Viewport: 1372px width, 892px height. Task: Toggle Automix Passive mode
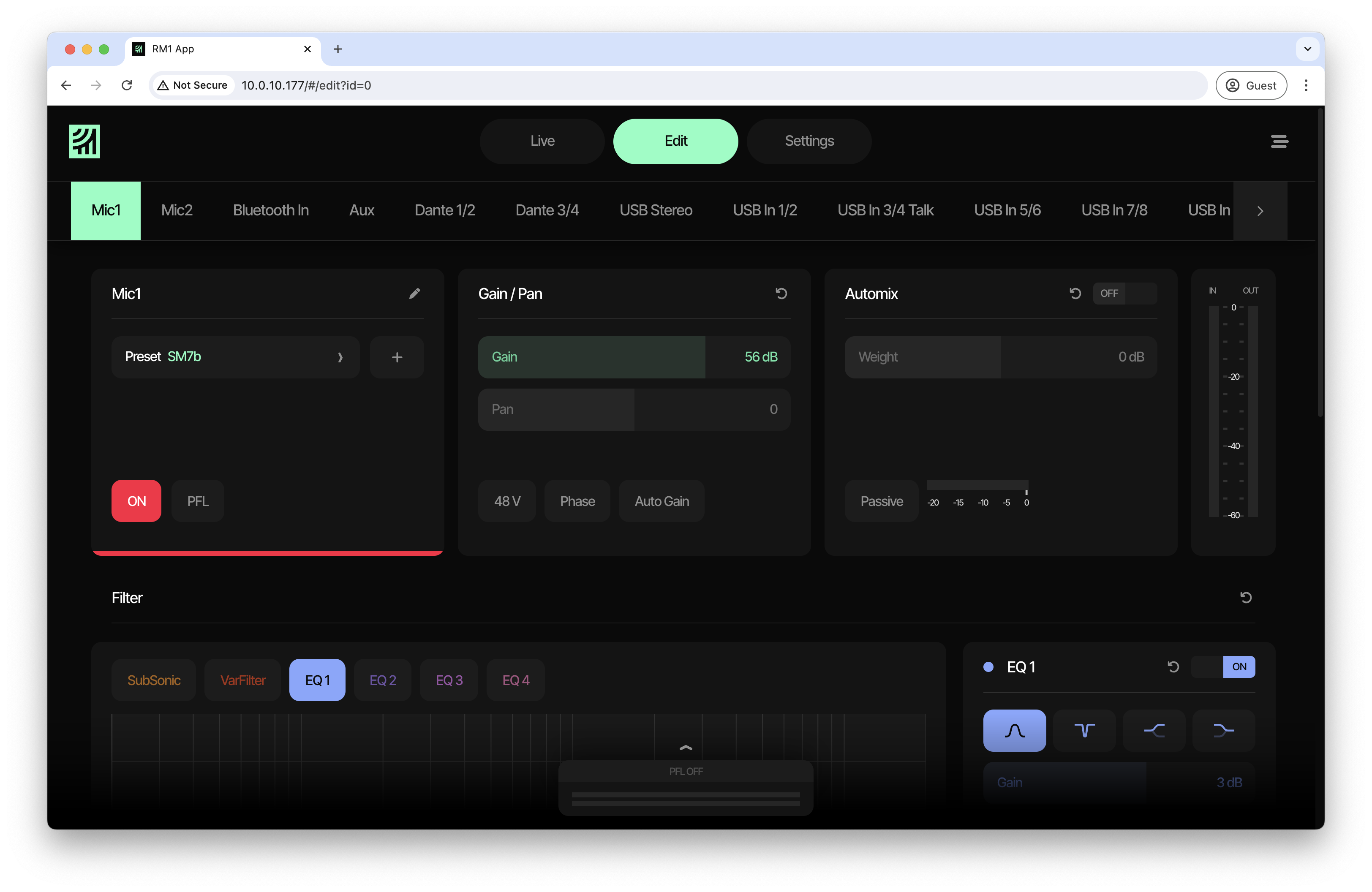point(882,501)
